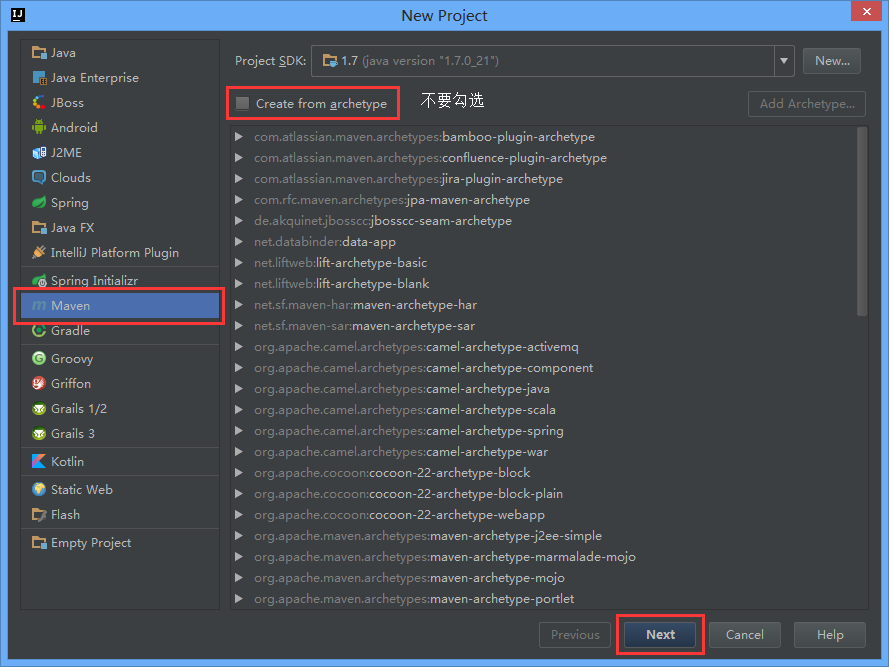889x667 pixels.
Task: Click the Help button
Action: 829,634
